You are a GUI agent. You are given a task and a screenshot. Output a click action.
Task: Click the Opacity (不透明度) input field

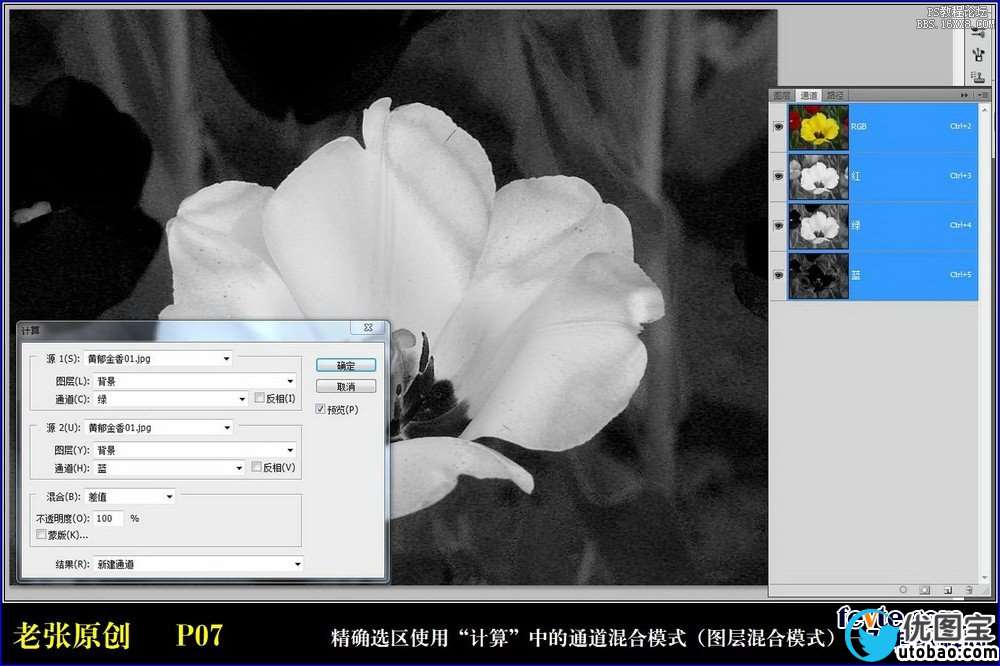109,518
